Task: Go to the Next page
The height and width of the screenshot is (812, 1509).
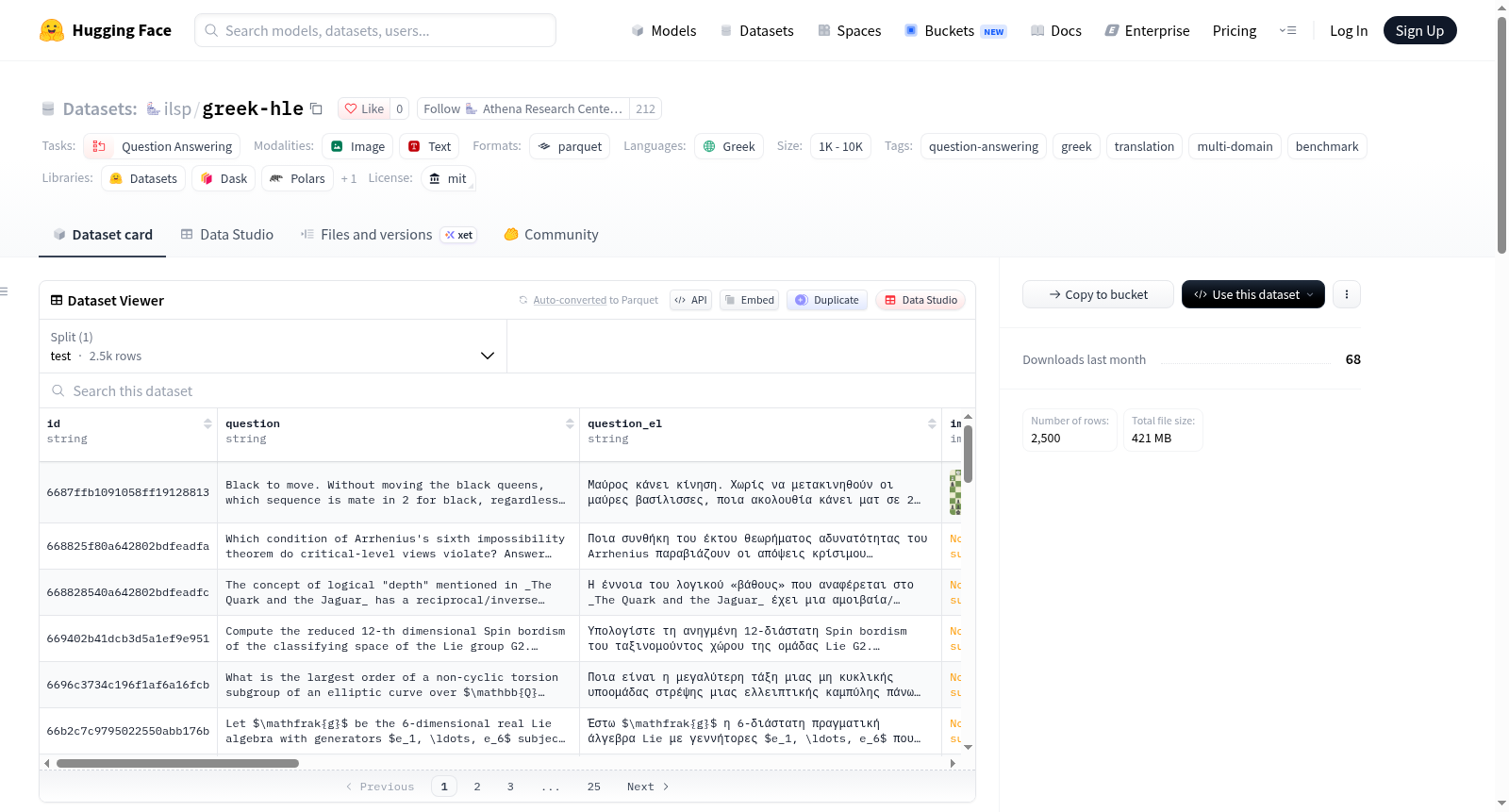Action: pyautogui.click(x=648, y=787)
